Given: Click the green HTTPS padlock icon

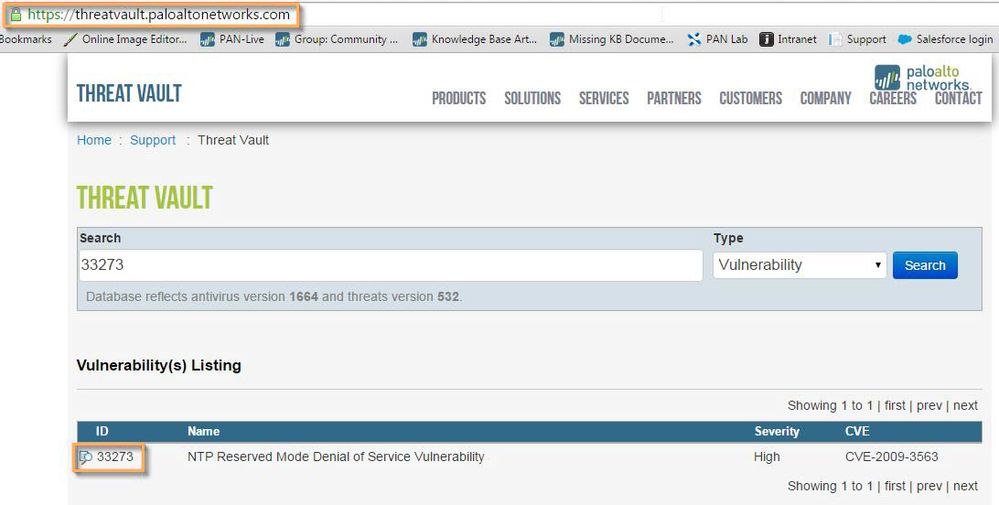Looking at the screenshot, I should point(16,15).
